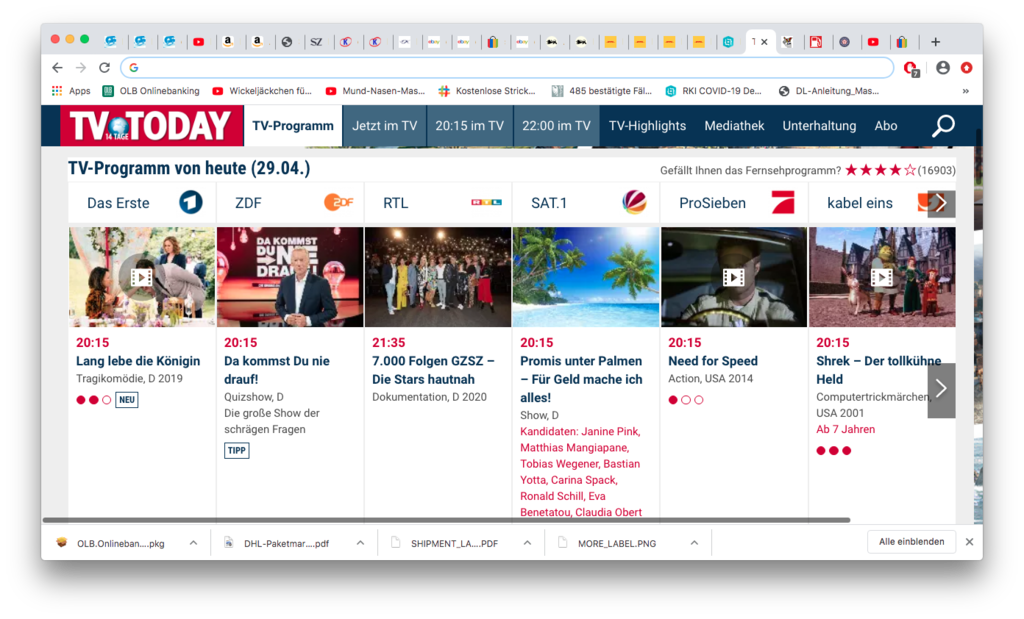Click the Das Erste channel logo
Image resolution: width=1024 pixels, height=619 pixels.
191,202
